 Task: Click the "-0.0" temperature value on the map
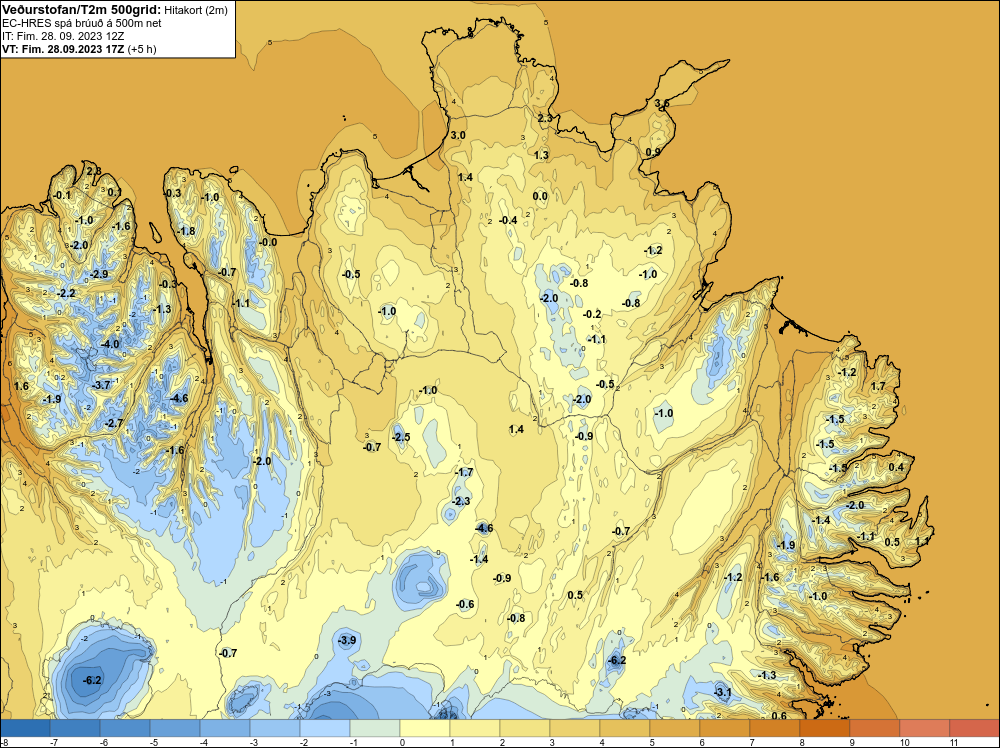click(x=268, y=242)
